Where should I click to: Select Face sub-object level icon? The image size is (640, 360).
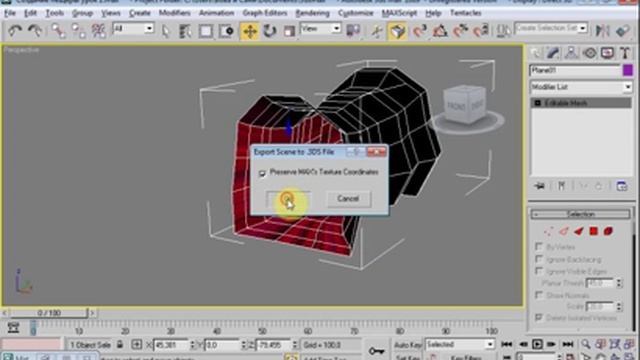578,231
